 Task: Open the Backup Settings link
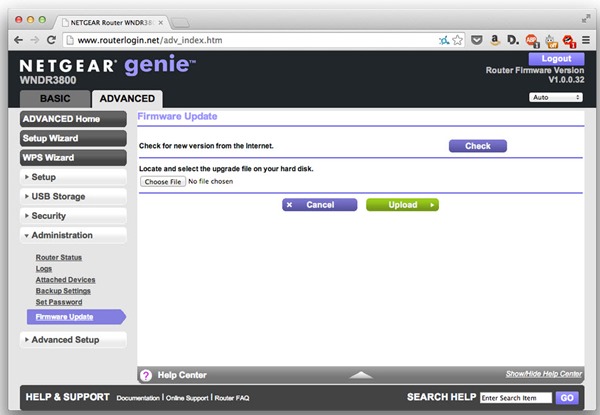tap(63, 291)
